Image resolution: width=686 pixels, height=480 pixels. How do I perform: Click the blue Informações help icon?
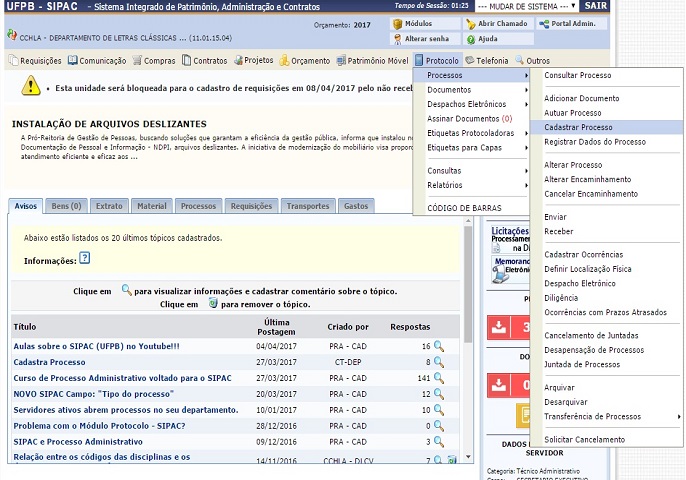pyautogui.click(x=85, y=258)
